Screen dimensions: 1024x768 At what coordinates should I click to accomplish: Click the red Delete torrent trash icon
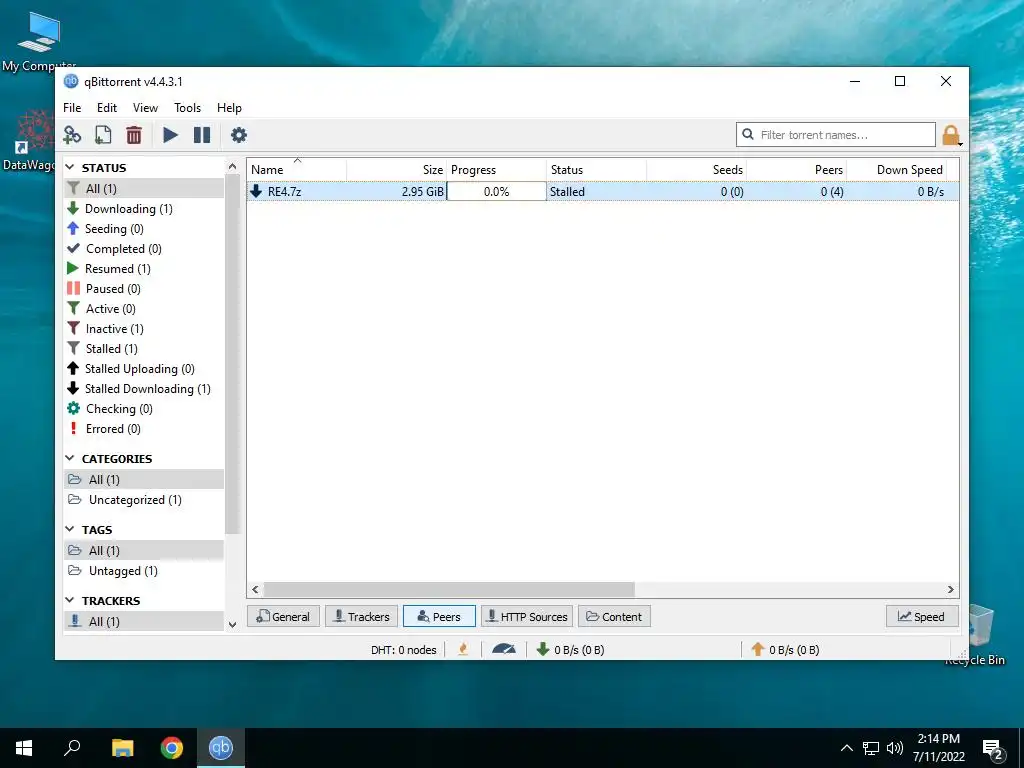pyautogui.click(x=134, y=135)
